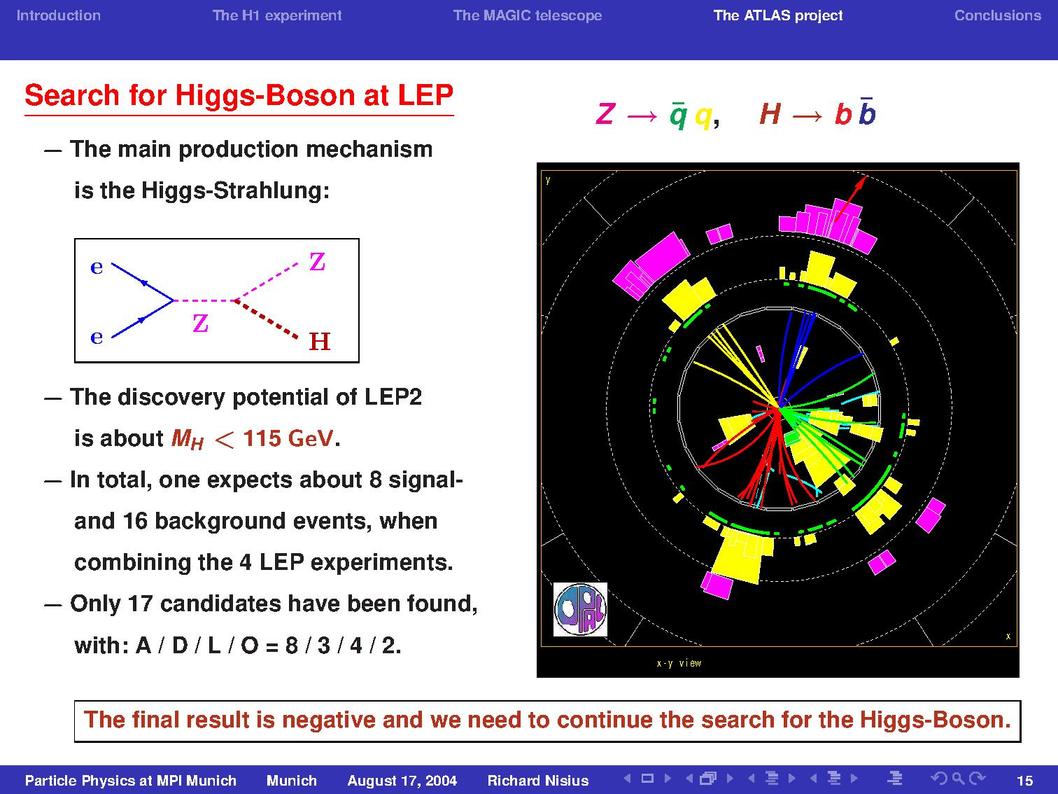Go to the previous subsection arrow

[751, 778]
